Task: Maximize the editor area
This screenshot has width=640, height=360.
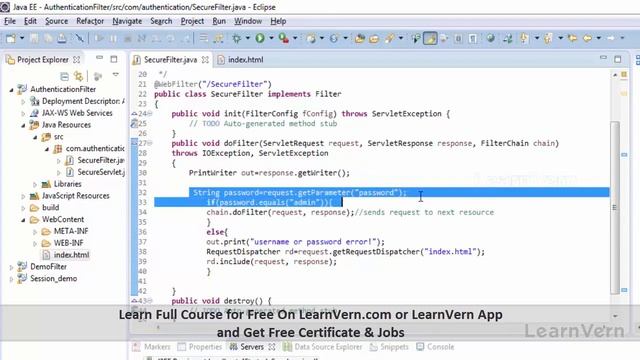Action: pos(618,60)
